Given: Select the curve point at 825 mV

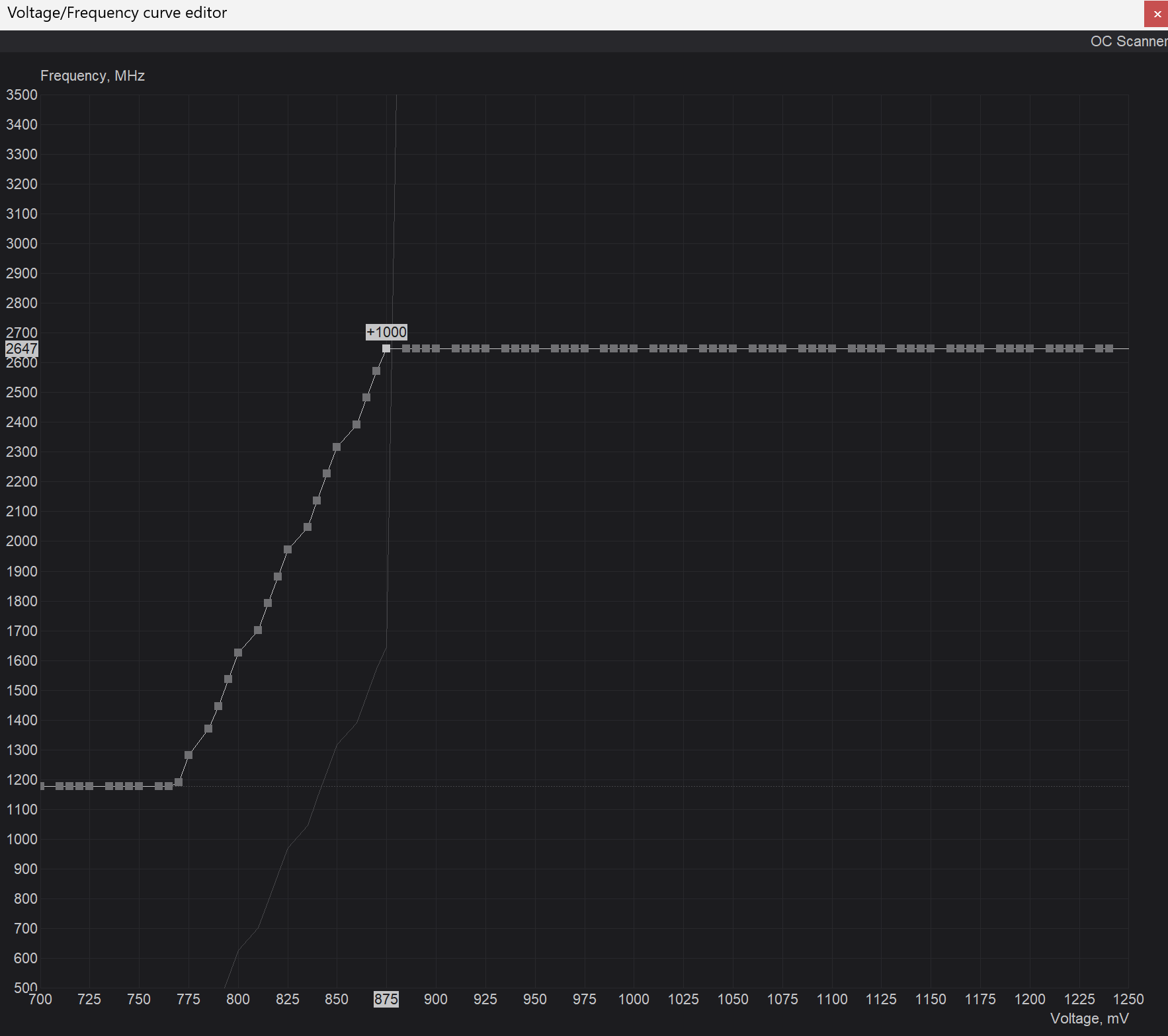Looking at the screenshot, I should pyautogui.click(x=288, y=549).
